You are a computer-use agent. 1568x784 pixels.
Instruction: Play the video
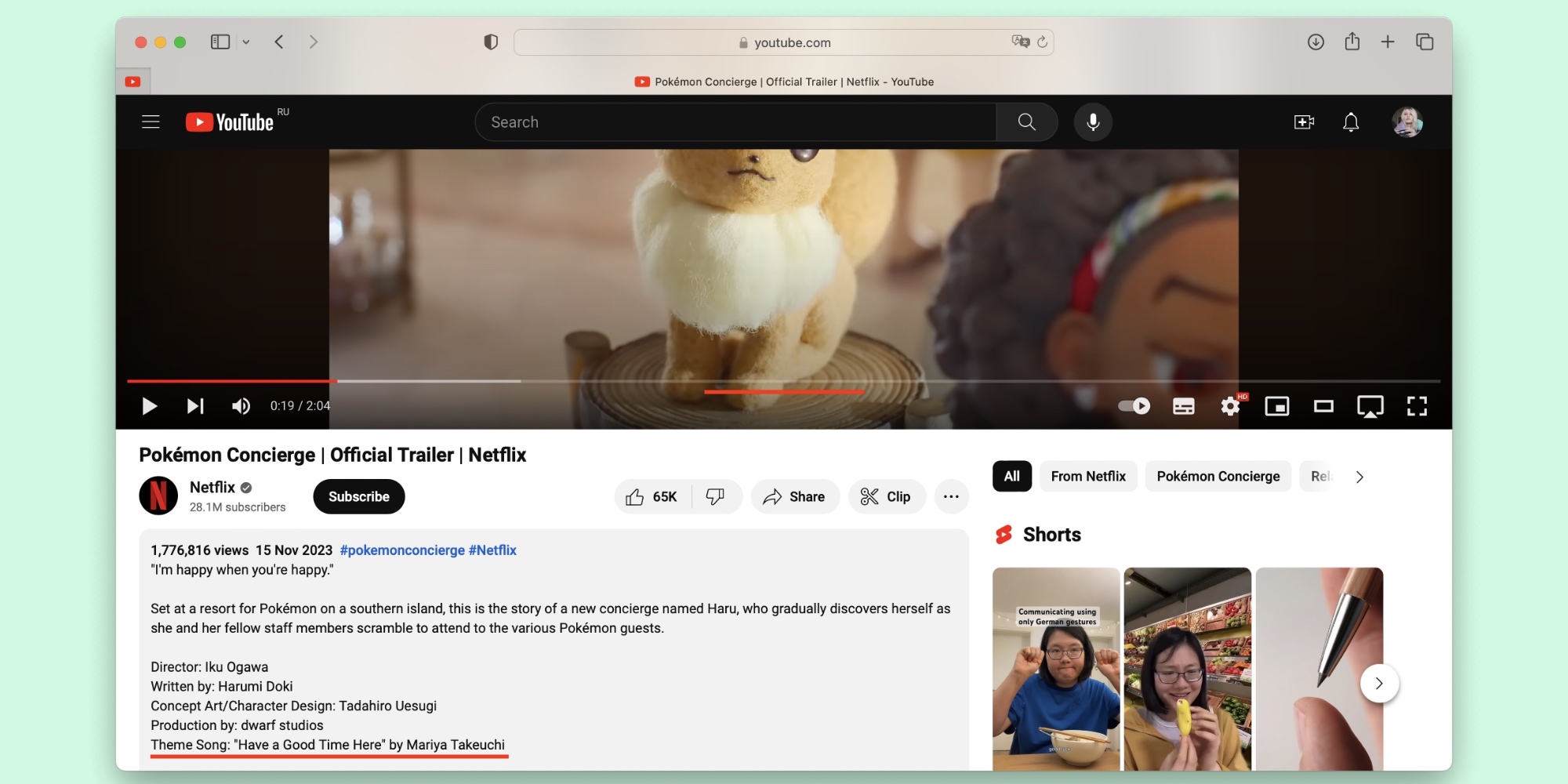pos(149,406)
